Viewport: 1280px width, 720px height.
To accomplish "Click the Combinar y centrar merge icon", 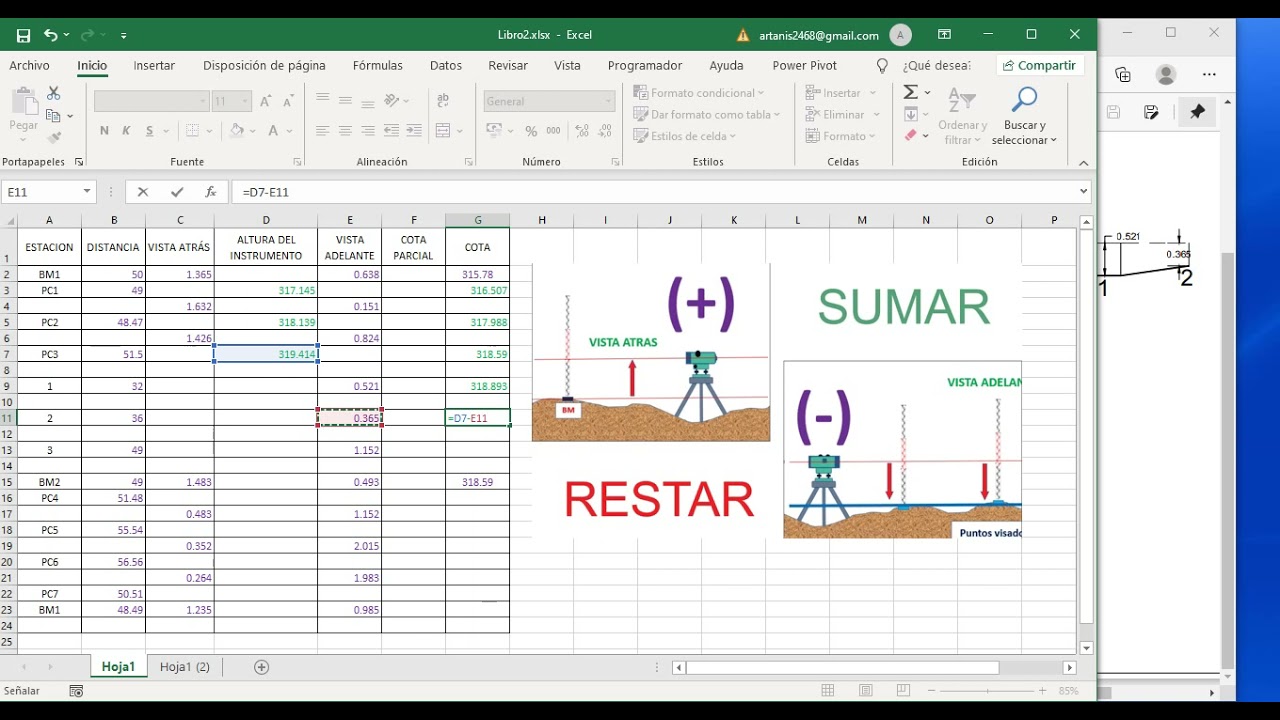I will (x=443, y=131).
